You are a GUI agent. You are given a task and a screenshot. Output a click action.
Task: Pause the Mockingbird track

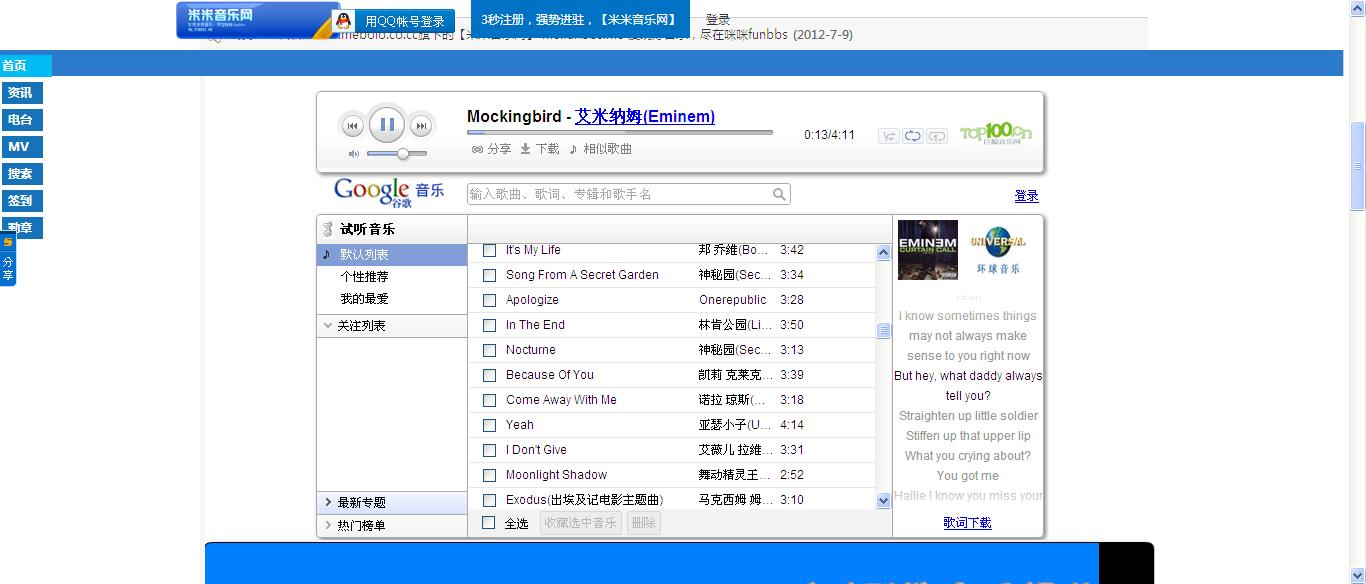[x=387, y=125]
